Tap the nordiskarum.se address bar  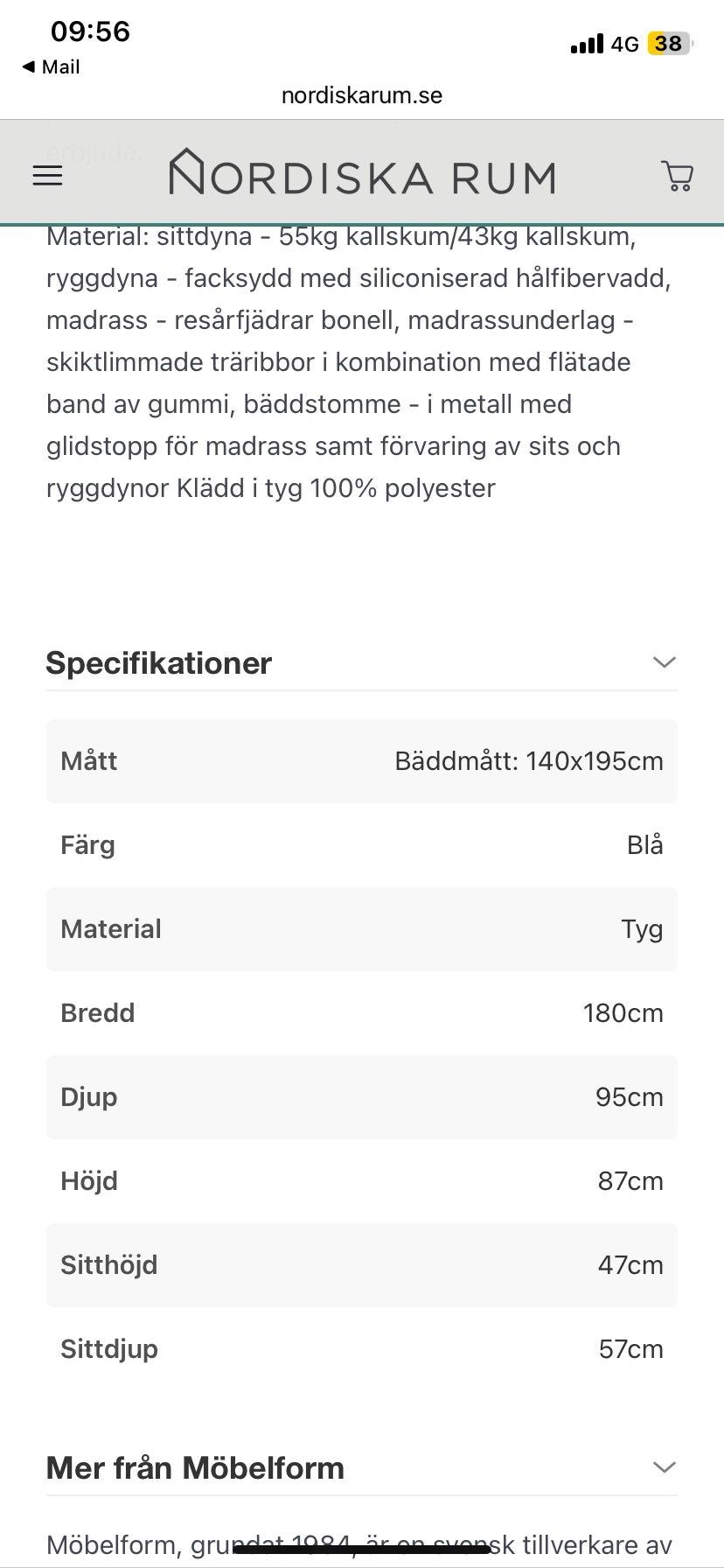(362, 95)
